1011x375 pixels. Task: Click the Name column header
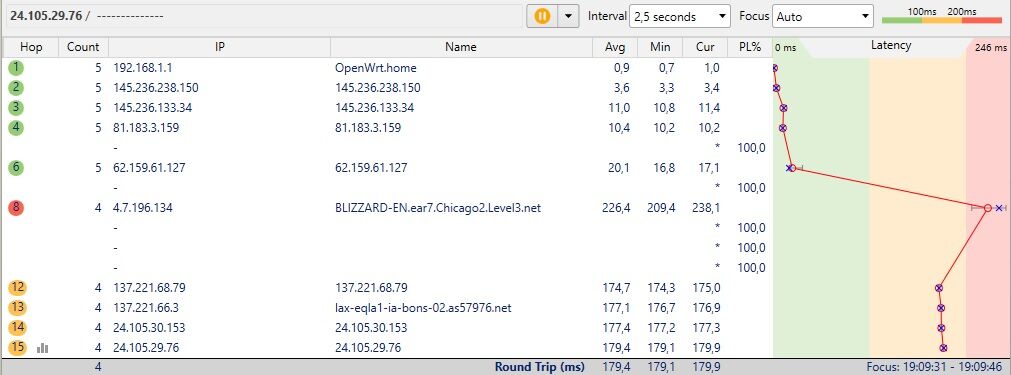pos(461,47)
